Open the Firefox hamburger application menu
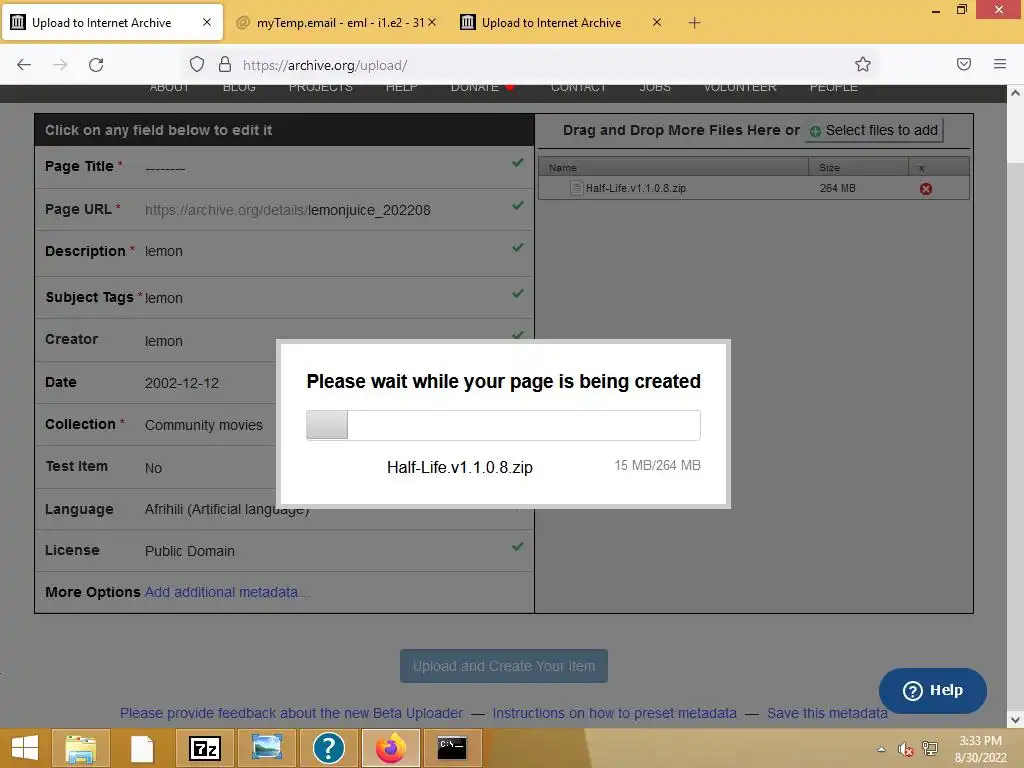The image size is (1024, 768). click(x=999, y=64)
